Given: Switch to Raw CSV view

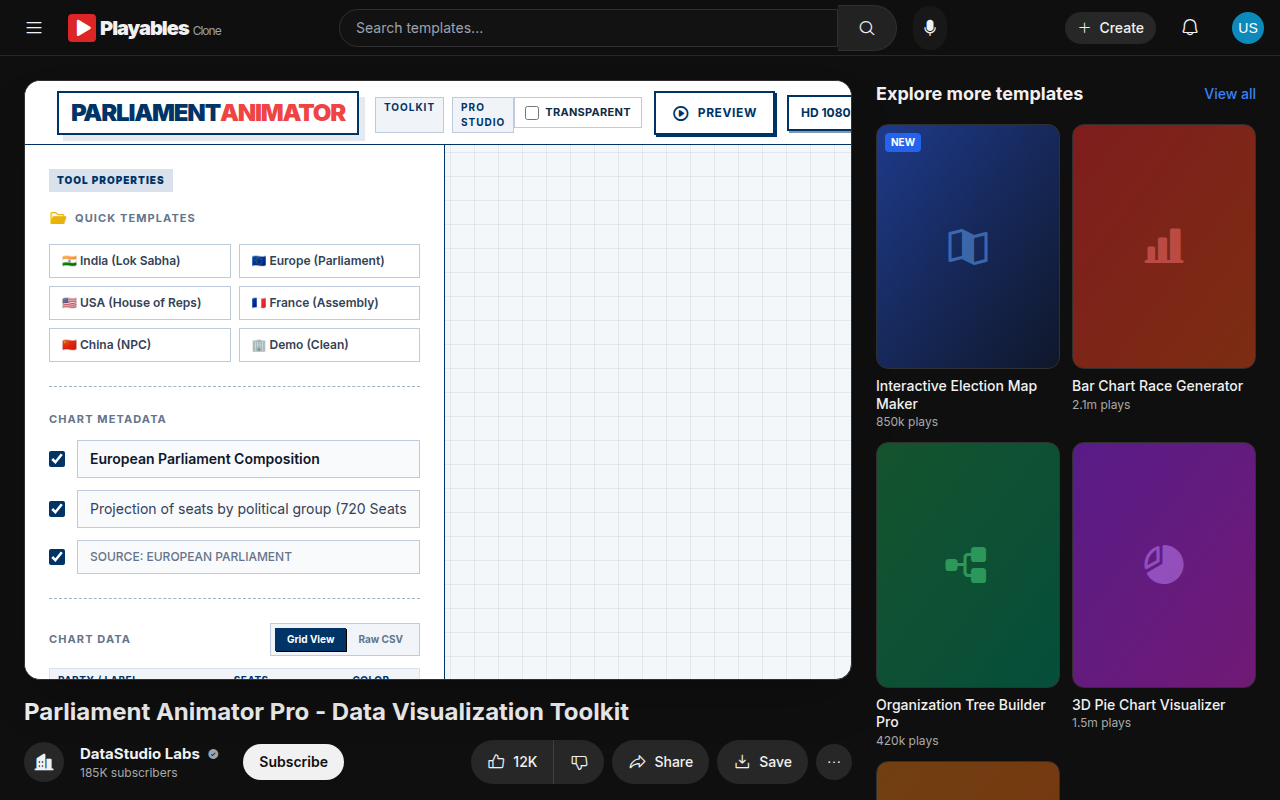Looking at the screenshot, I should [380, 639].
